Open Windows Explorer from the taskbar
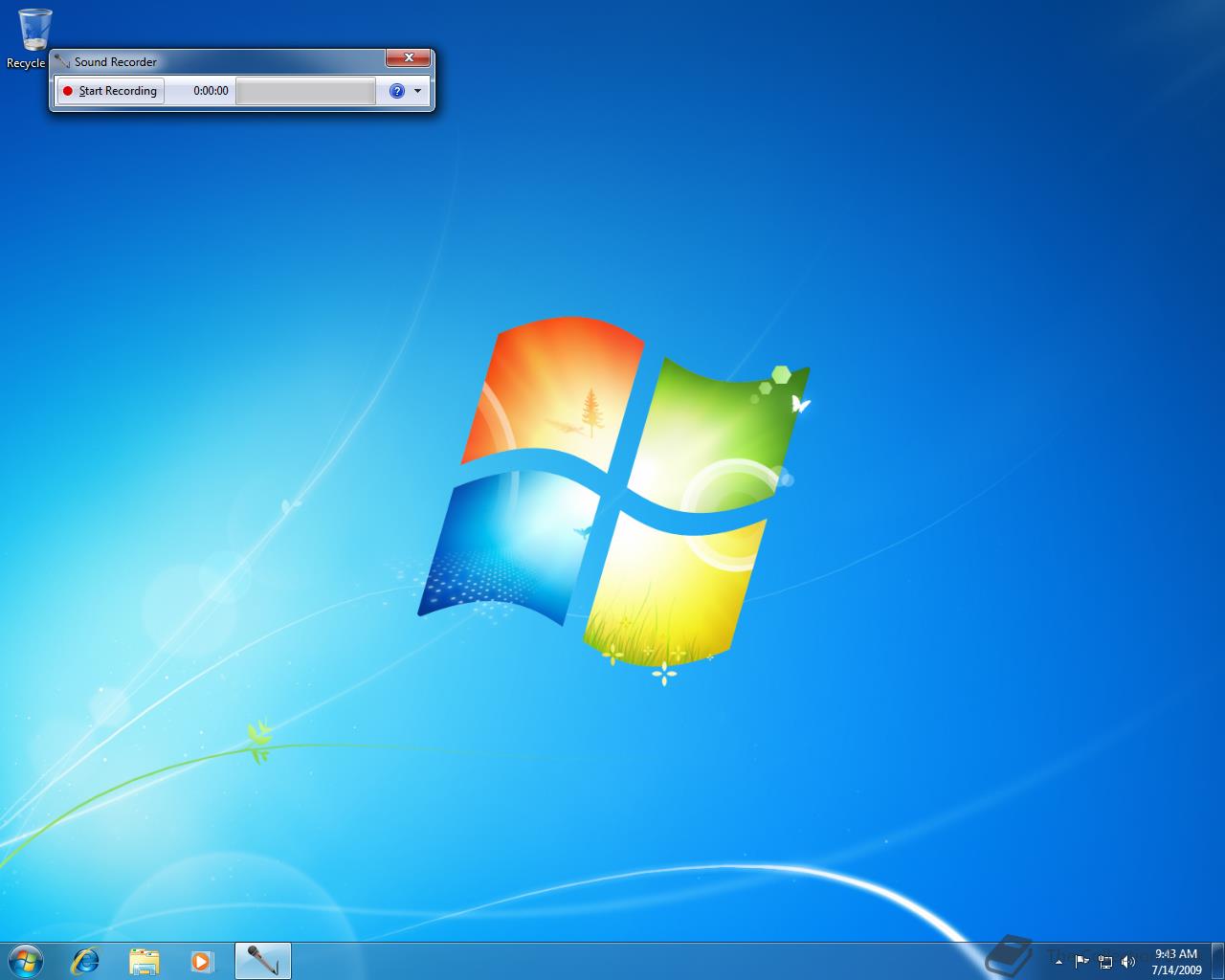Image resolution: width=1225 pixels, height=980 pixels. pos(144,960)
